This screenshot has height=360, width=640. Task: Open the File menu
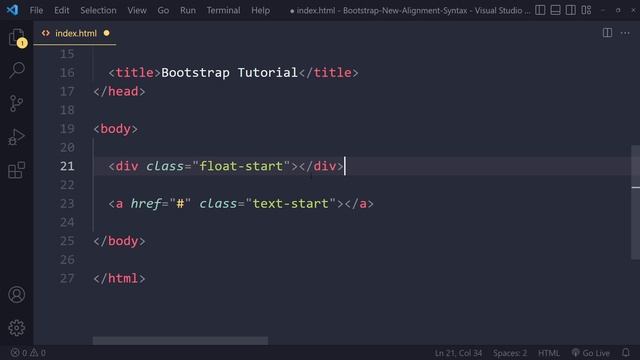point(36,10)
